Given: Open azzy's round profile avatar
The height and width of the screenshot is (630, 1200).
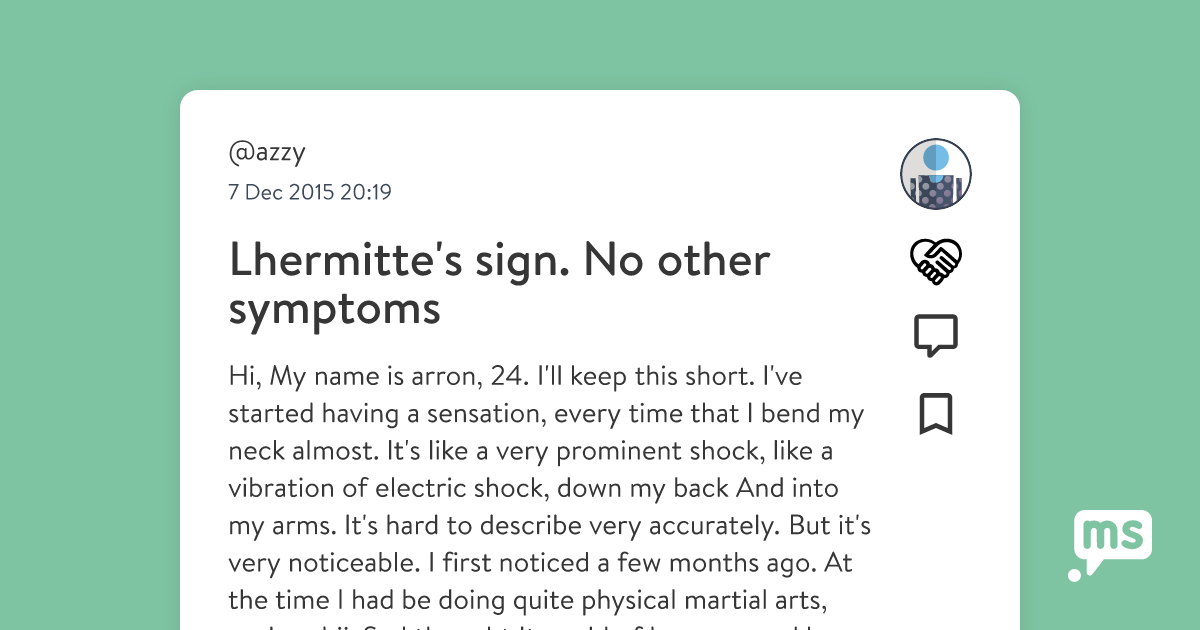Looking at the screenshot, I should tap(936, 174).
